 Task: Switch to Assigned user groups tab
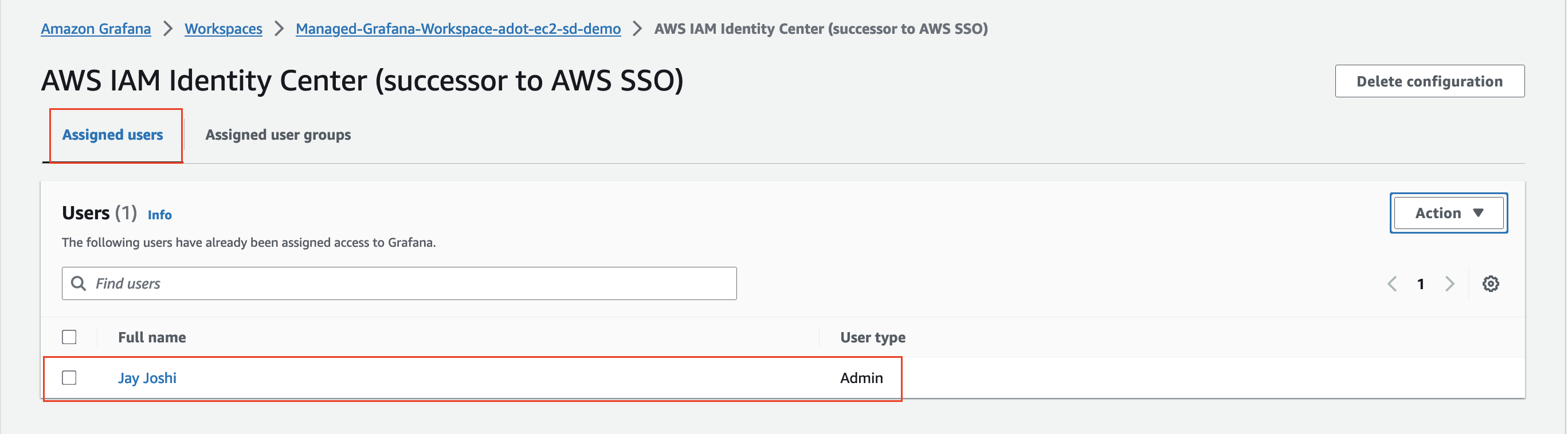pos(278,135)
